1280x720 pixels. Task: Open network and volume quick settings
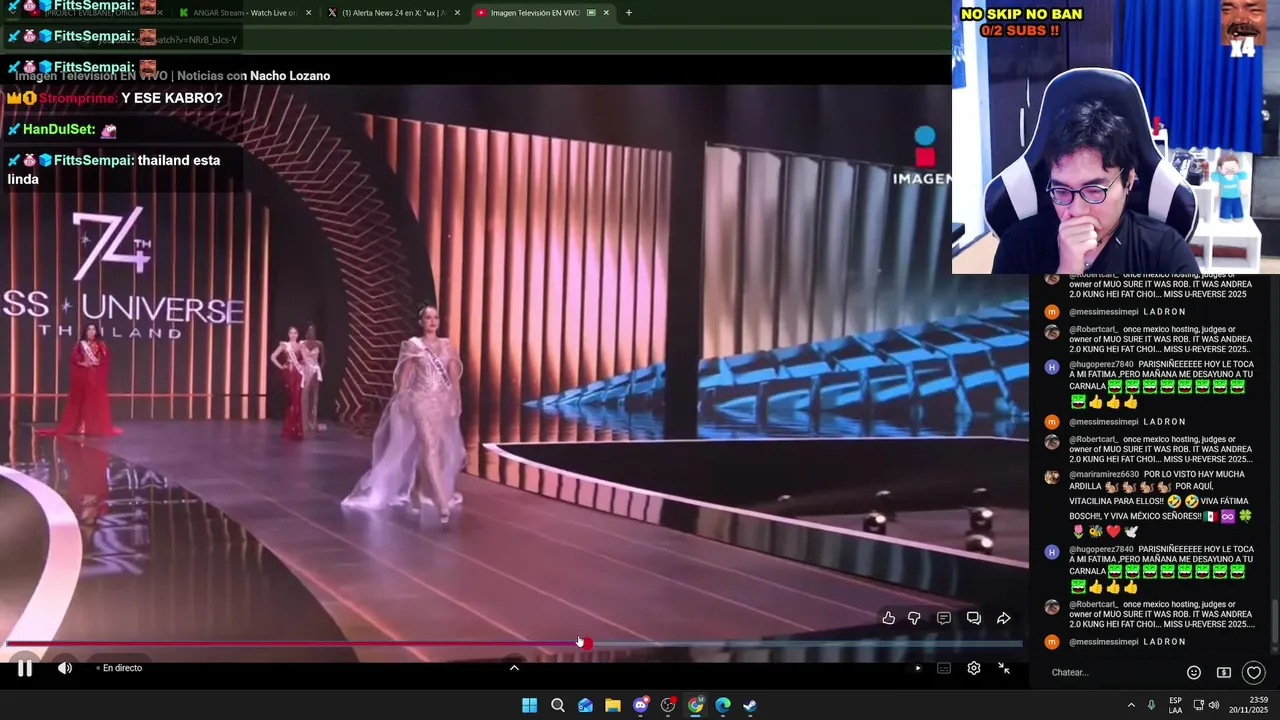click(x=1206, y=705)
